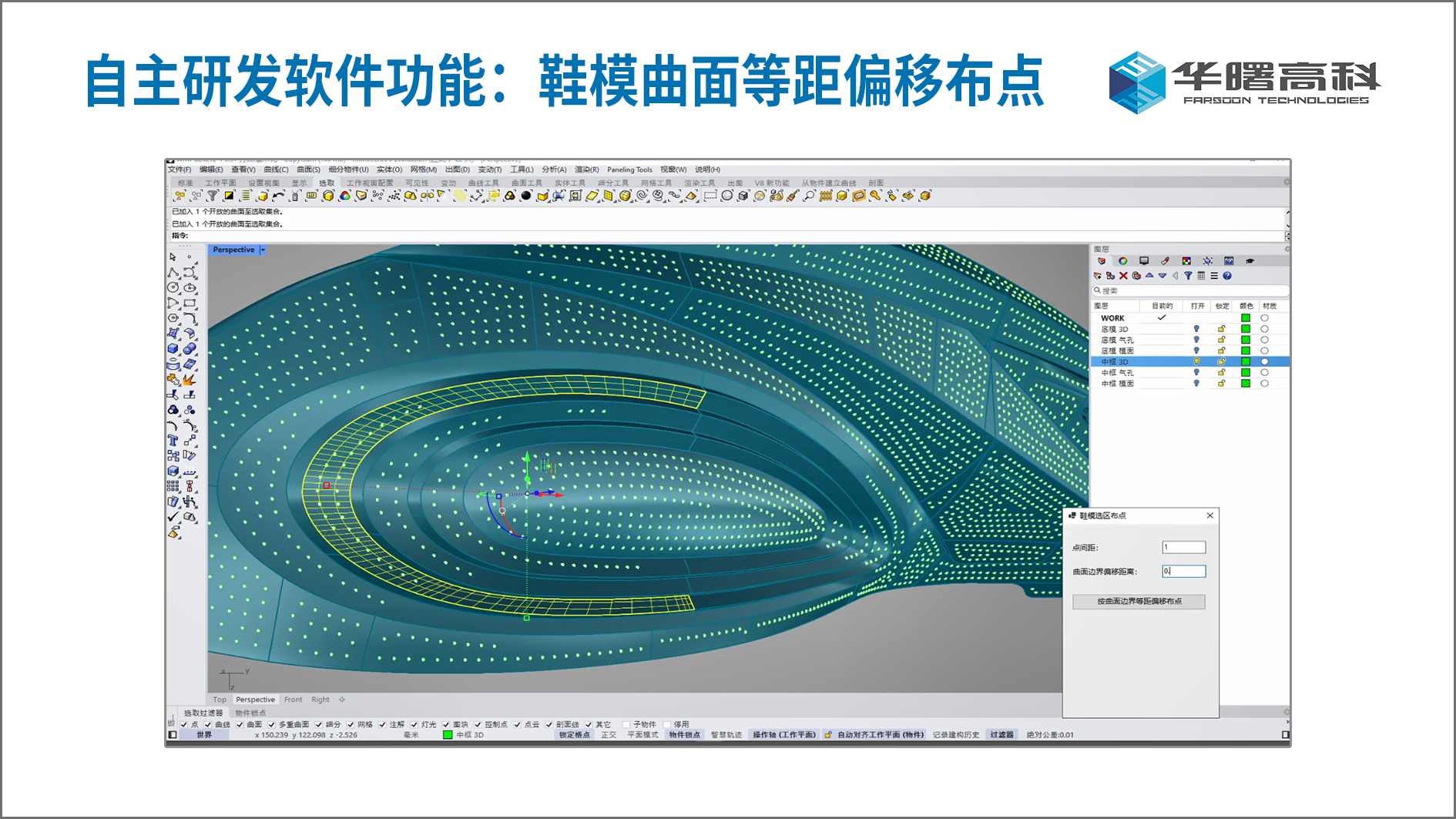Move layer up with blue up arrow

tap(1149, 276)
